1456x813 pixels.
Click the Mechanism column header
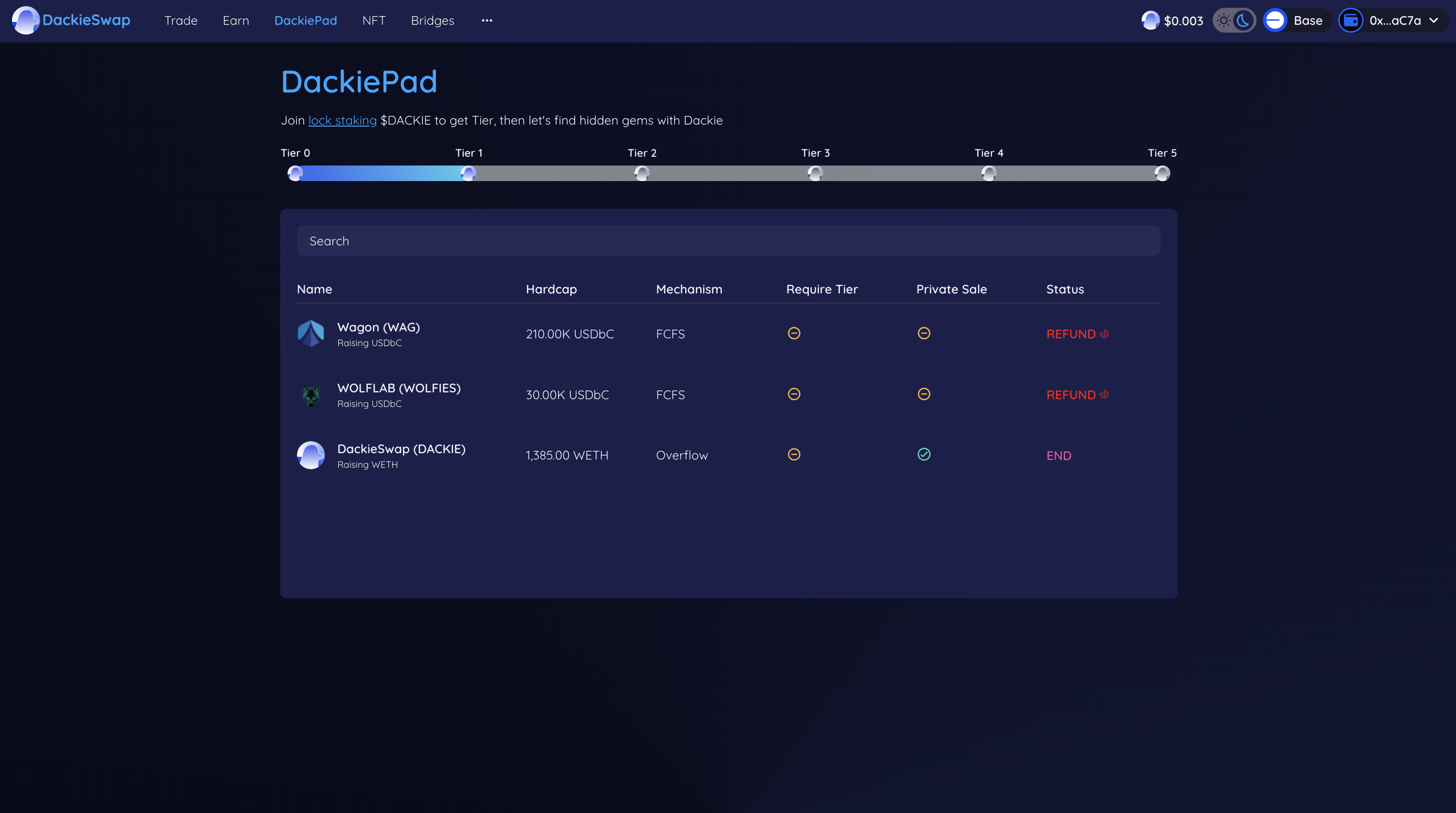click(689, 290)
